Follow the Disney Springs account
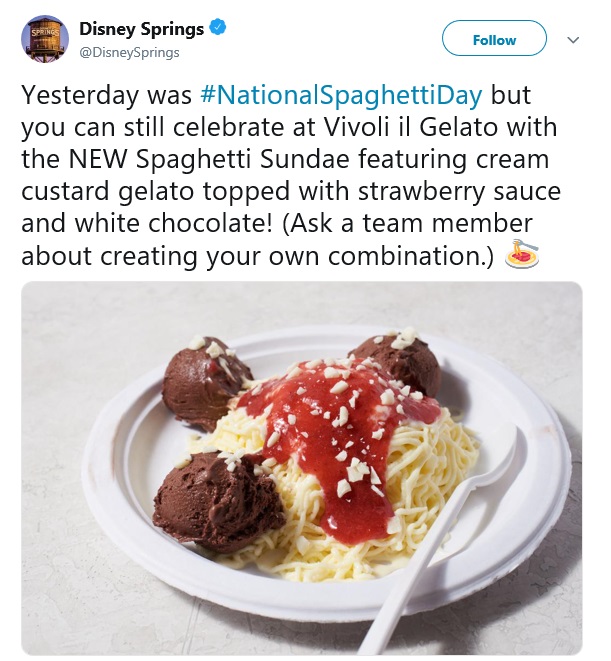 [494, 40]
